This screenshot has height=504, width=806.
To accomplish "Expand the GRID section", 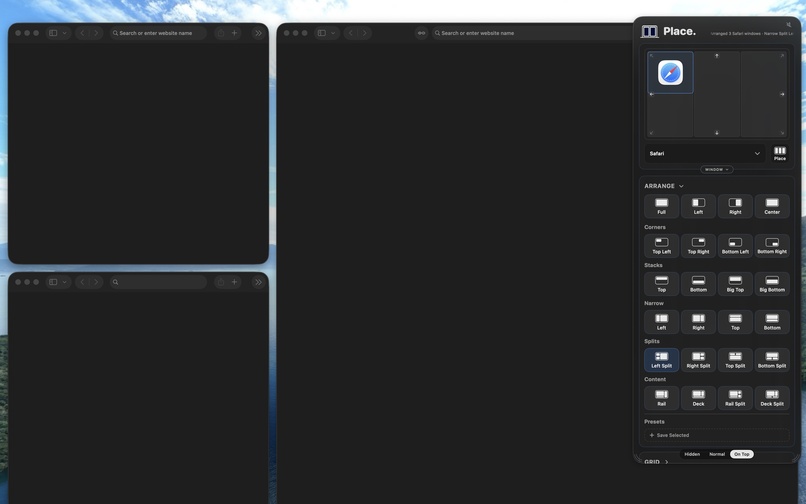I will pyautogui.click(x=656, y=461).
